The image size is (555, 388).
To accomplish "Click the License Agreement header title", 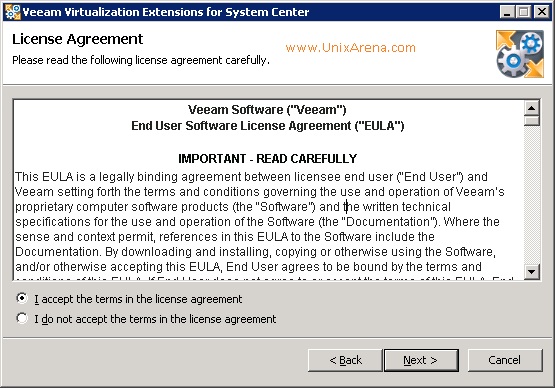I will click(x=78, y=39).
